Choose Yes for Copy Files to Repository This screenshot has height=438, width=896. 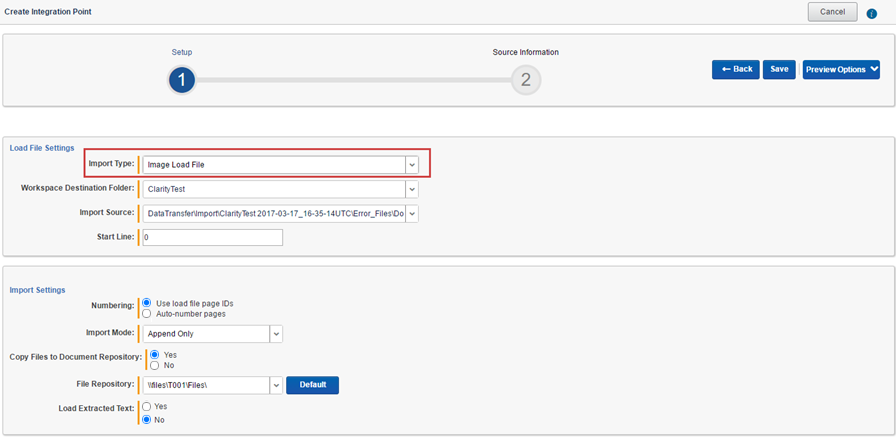tap(154, 355)
